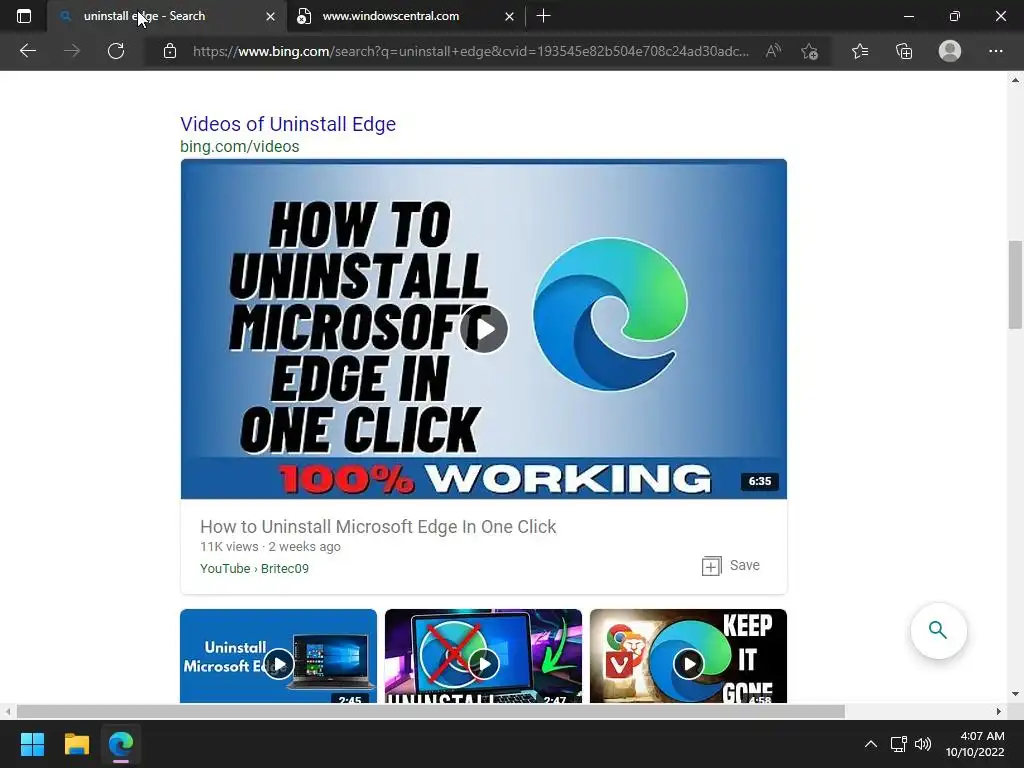Click the horizontal scrollbar left arrow
The width and height of the screenshot is (1024, 768).
8,711
